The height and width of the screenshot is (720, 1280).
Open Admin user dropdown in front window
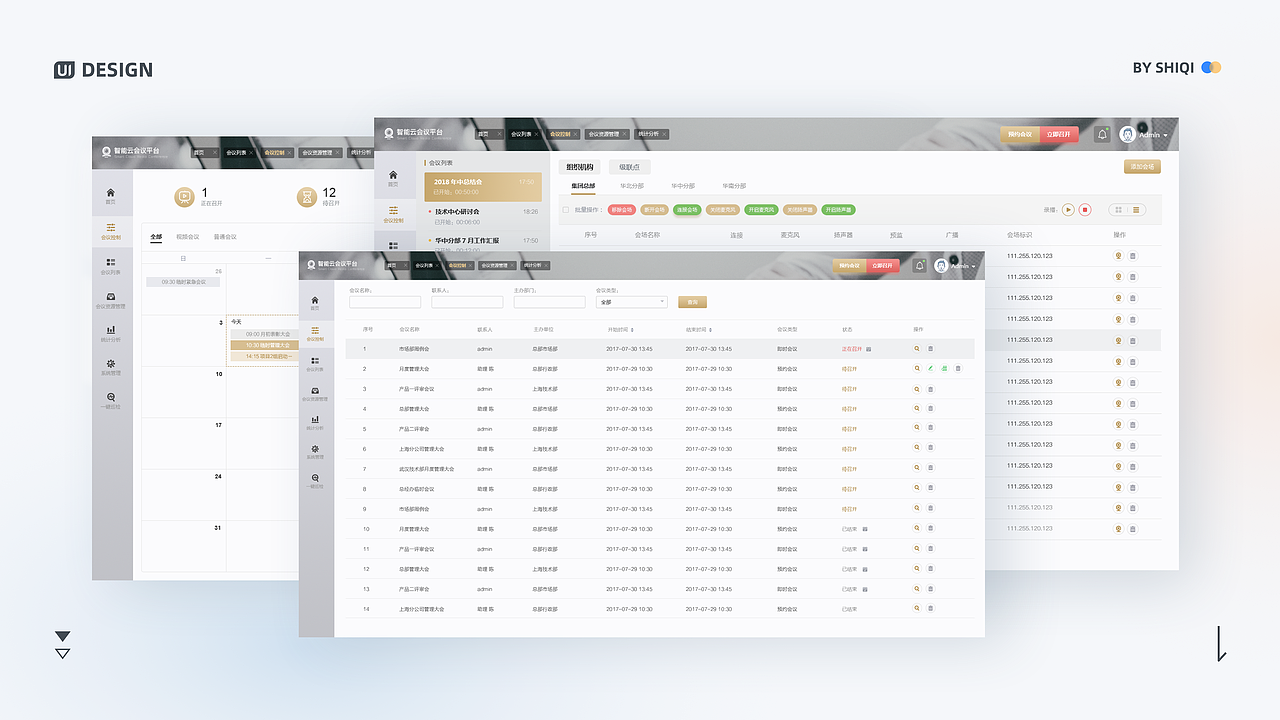click(x=955, y=266)
